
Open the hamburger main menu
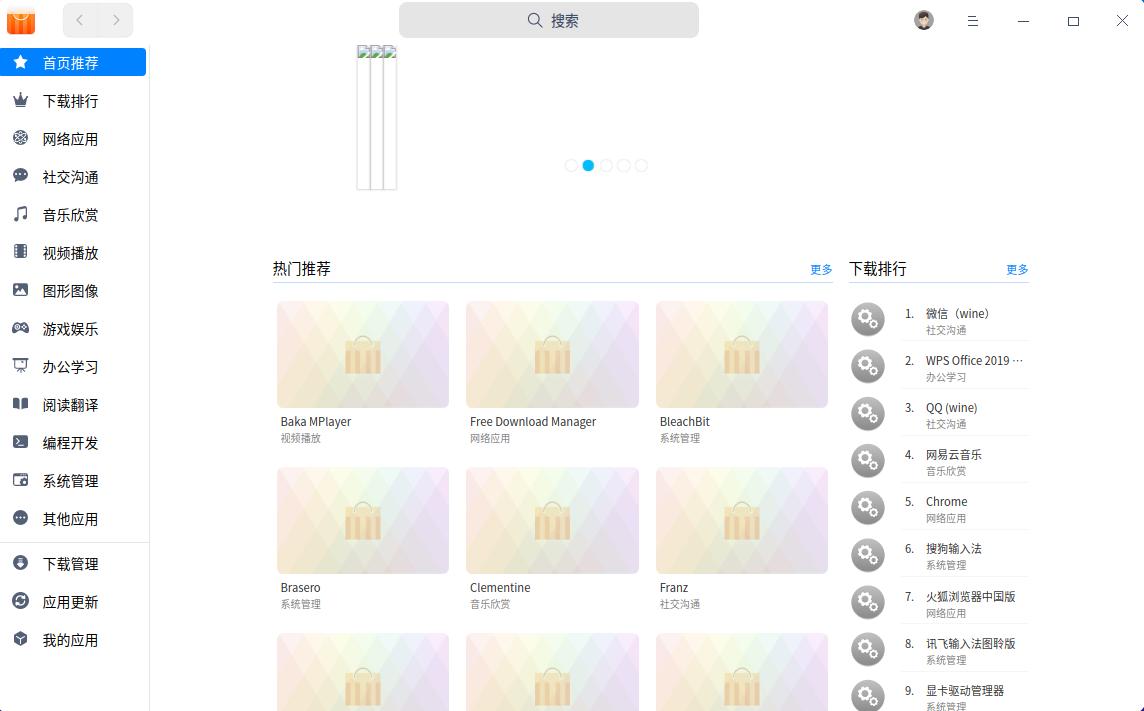click(x=973, y=21)
